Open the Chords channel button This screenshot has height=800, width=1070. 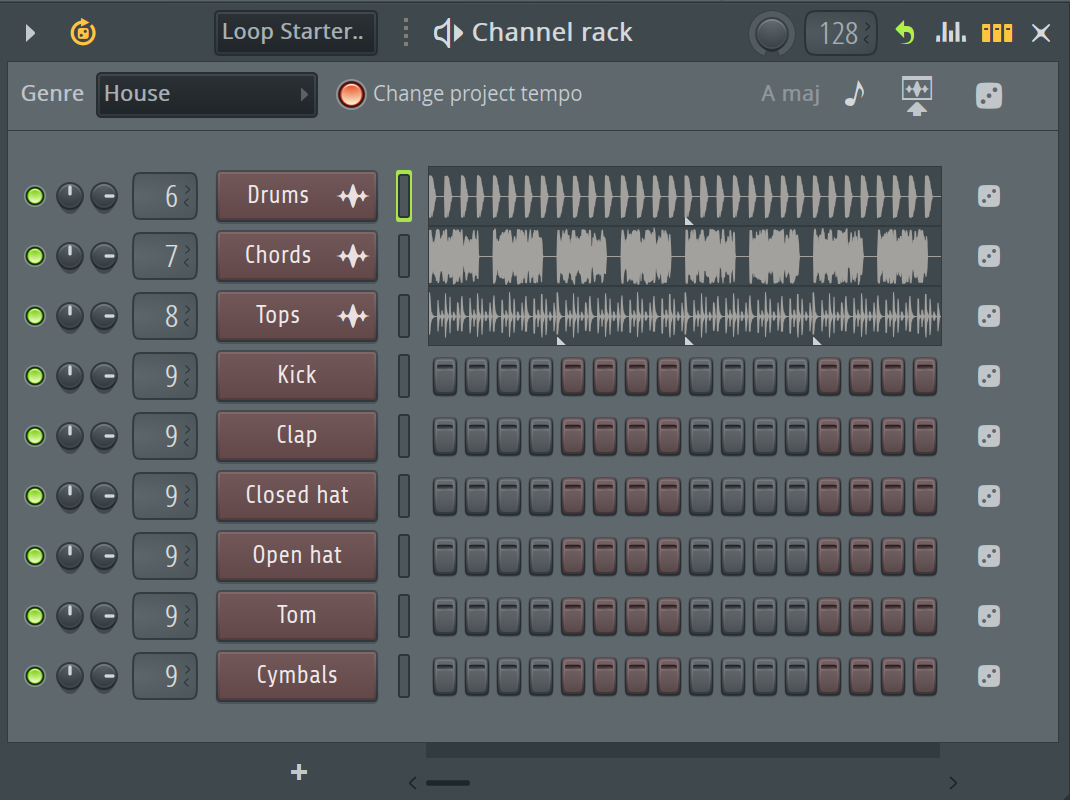297,256
